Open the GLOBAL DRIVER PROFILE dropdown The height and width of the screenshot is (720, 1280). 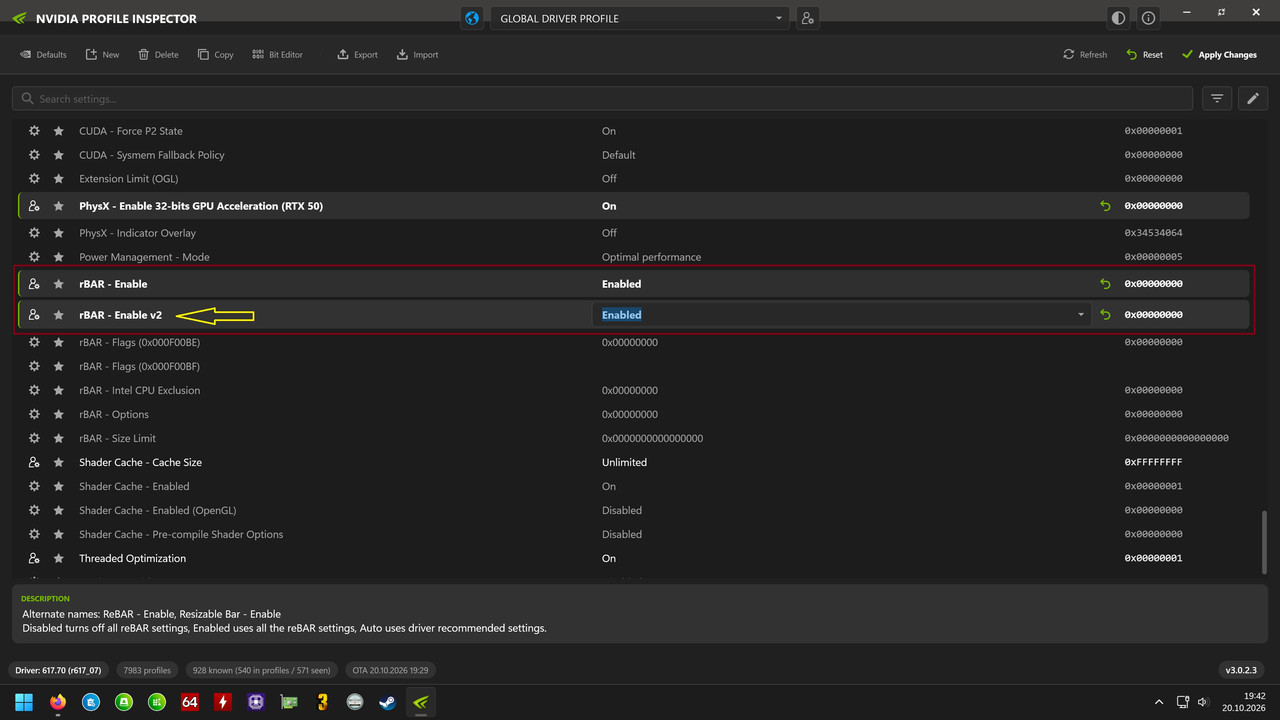639,18
